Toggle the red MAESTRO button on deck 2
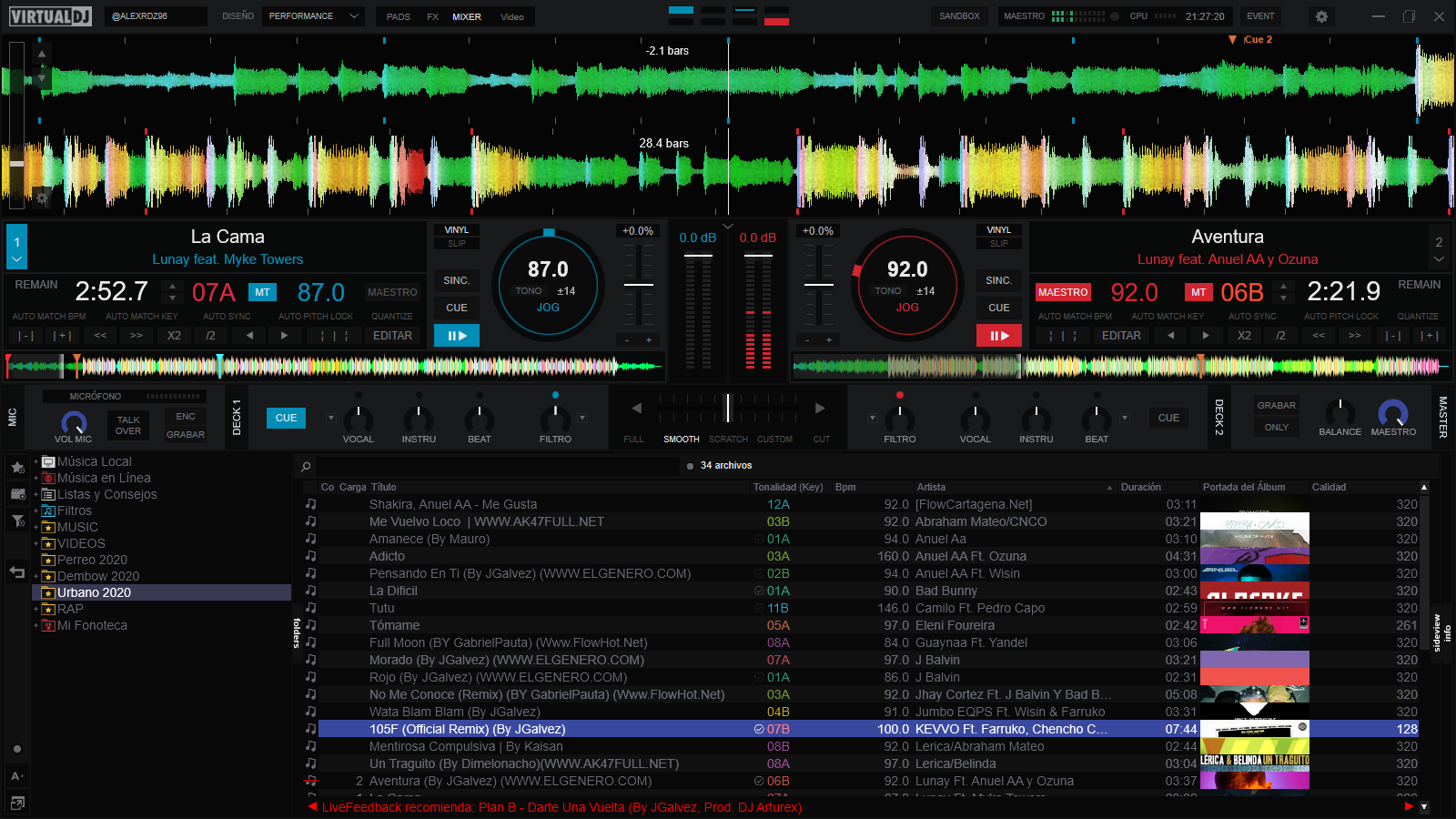The width and height of the screenshot is (1456, 819). coord(1063,292)
